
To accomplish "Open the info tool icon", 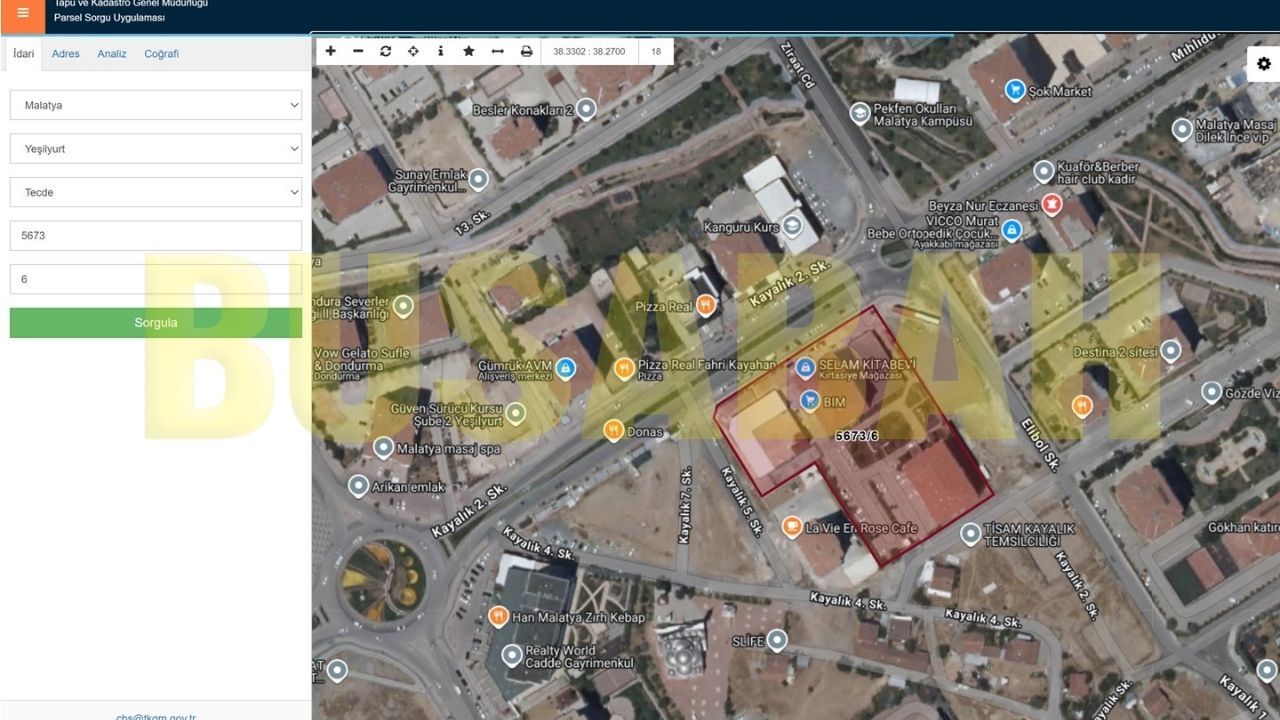I will pyautogui.click(x=441, y=51).
